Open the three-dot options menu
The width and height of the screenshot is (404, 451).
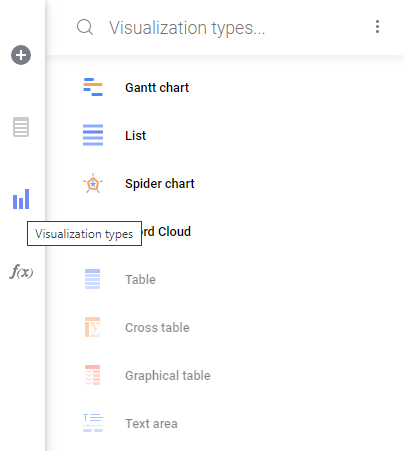point(377,27)
